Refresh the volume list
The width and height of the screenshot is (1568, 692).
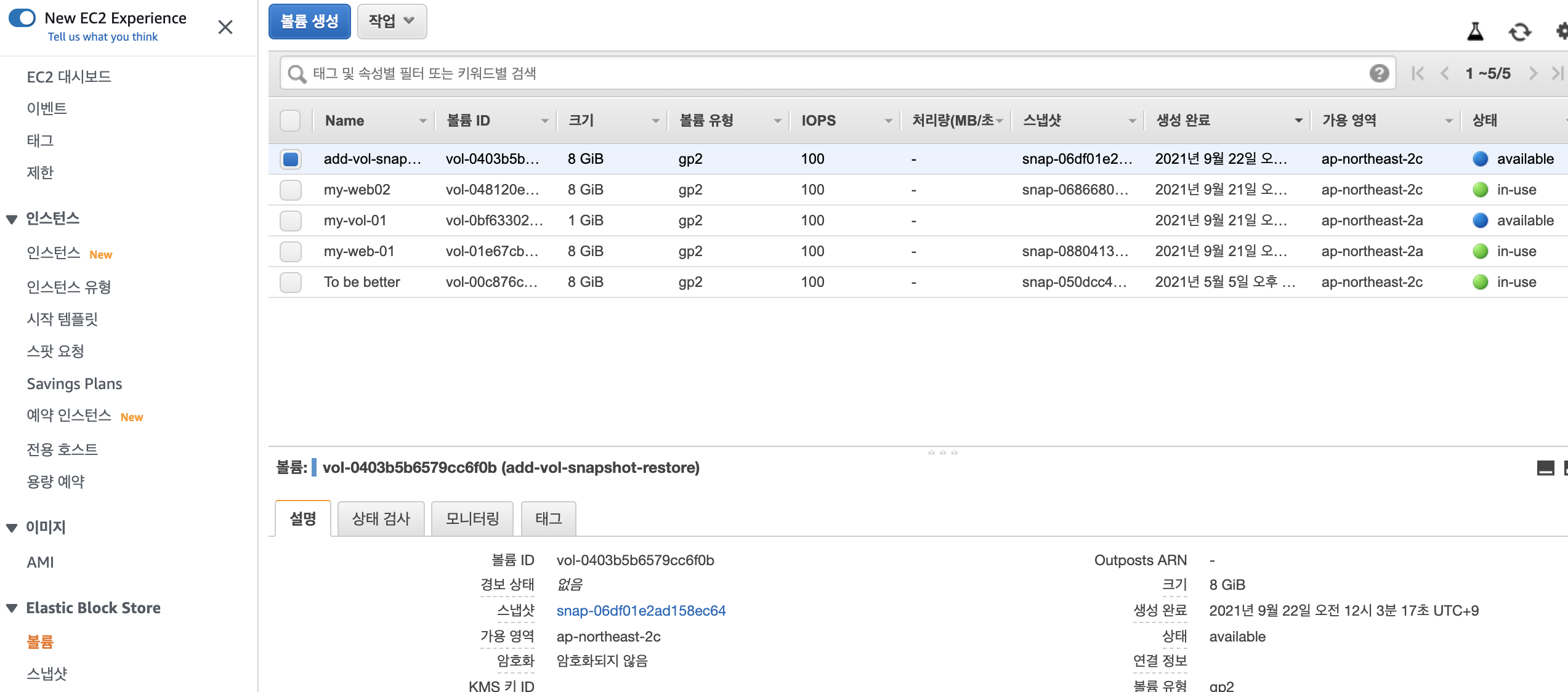[x=1519, y=31]
